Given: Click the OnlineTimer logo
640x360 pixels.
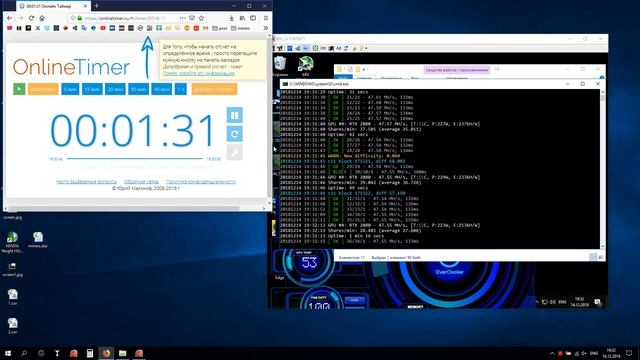Looking at the screenshot, I should (x=71, y=67).
